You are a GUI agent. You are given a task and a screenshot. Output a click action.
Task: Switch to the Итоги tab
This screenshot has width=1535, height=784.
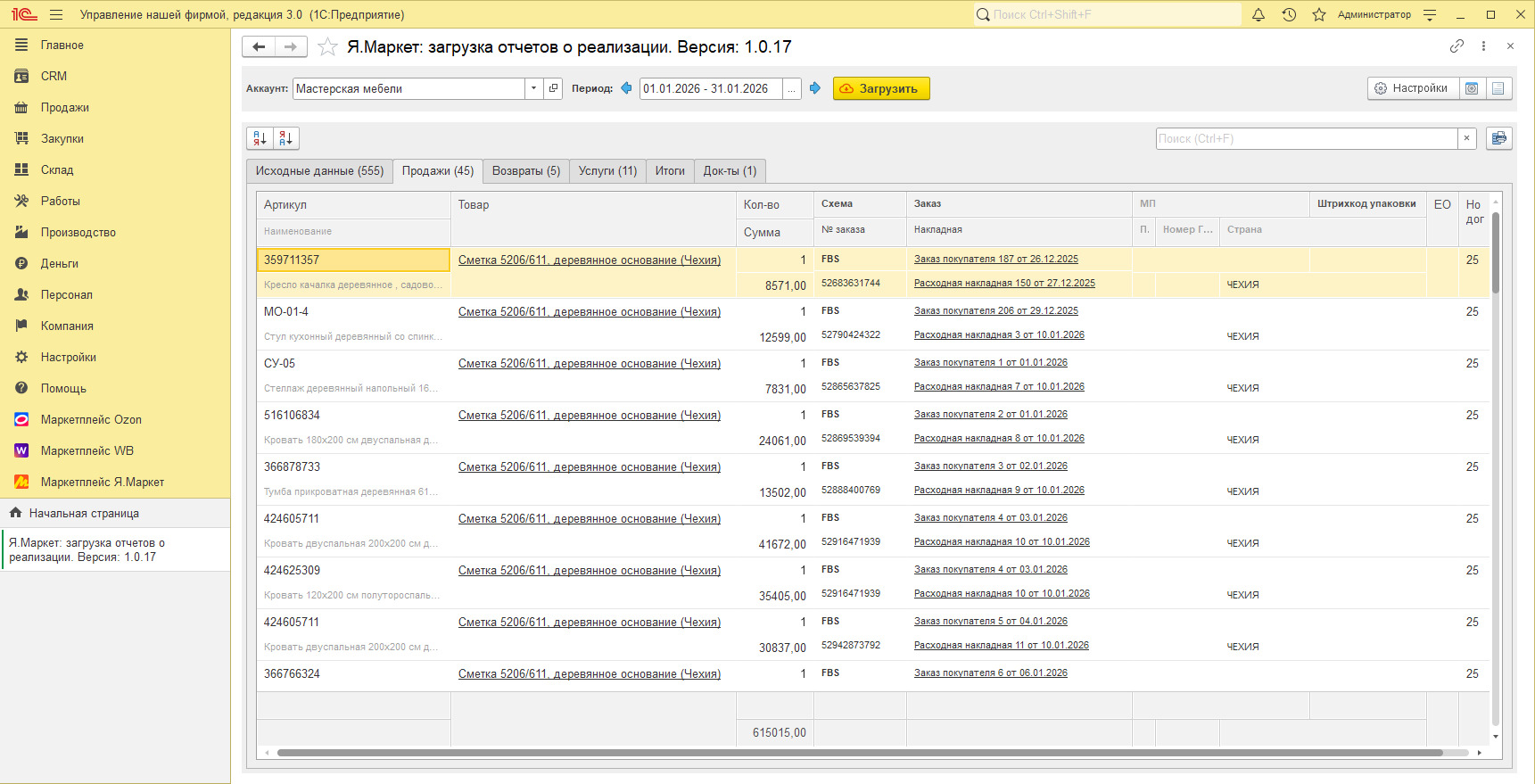tap(670, 170)
